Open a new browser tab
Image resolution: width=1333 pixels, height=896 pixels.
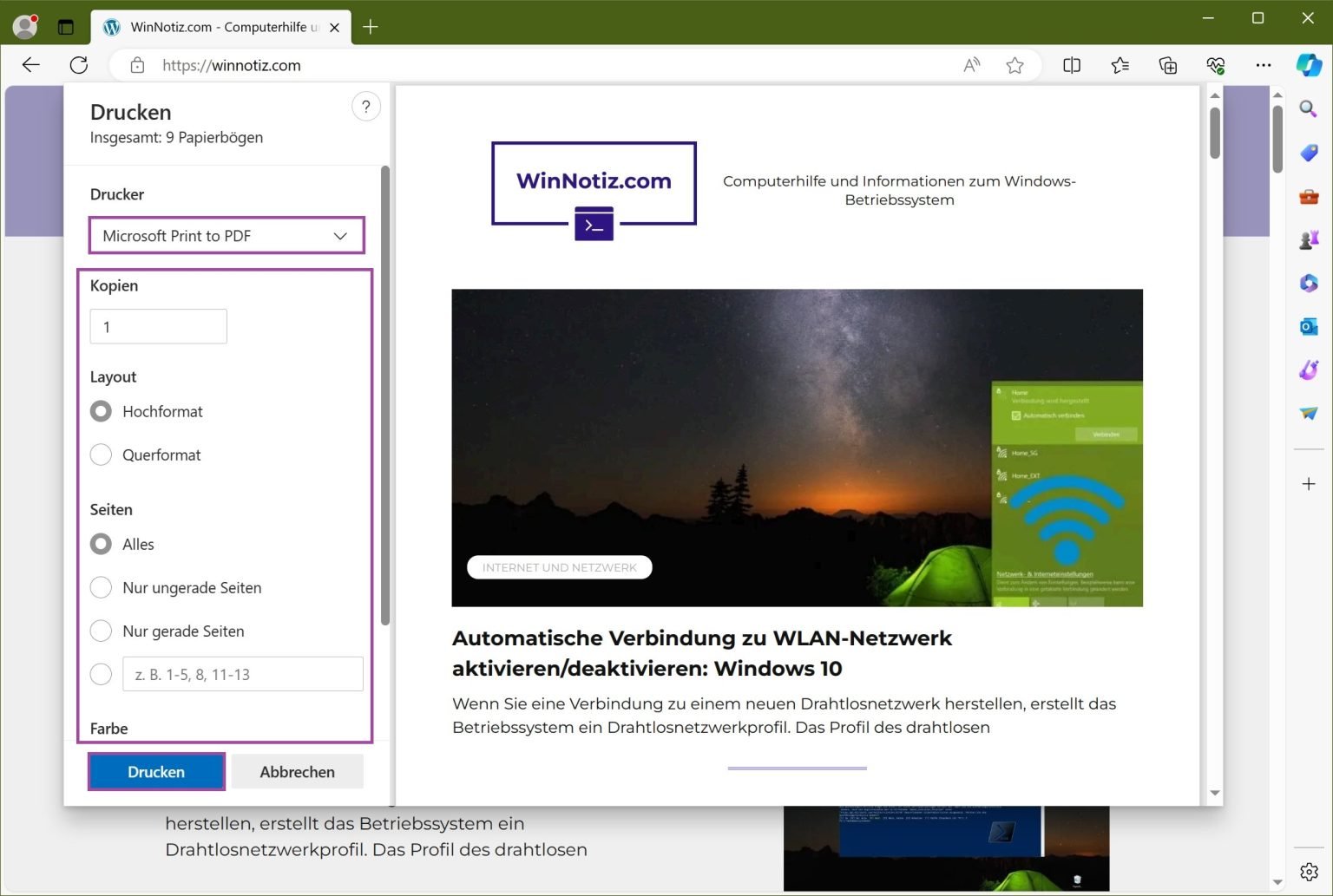[371, 27]
